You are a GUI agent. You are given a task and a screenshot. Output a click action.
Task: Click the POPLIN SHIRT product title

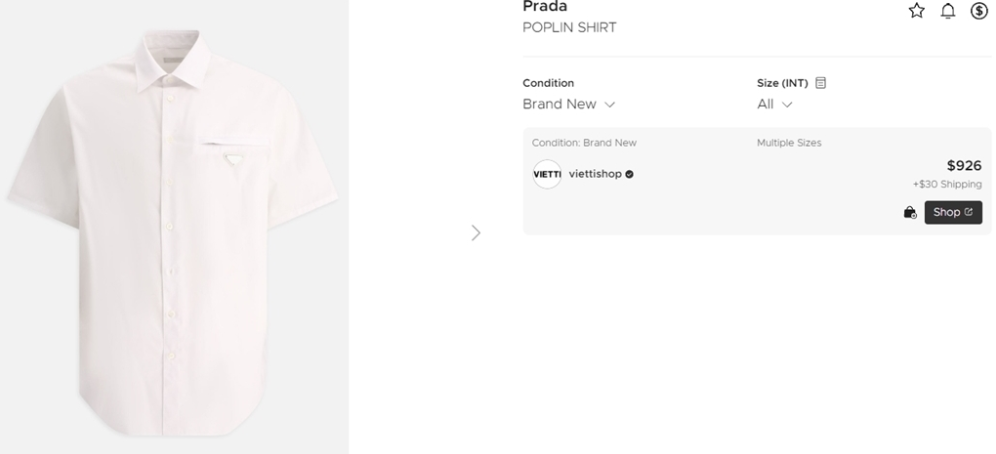(x=569, y=27)
